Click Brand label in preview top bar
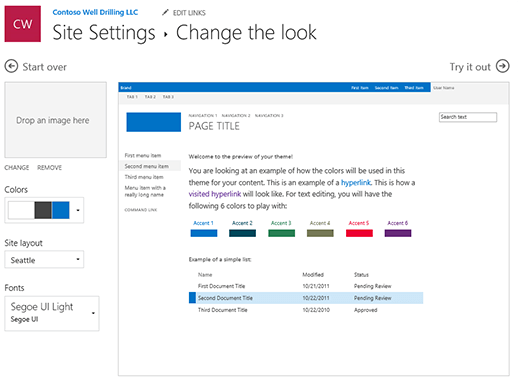Viewport: 518px width, 384px height. [126, 88]
